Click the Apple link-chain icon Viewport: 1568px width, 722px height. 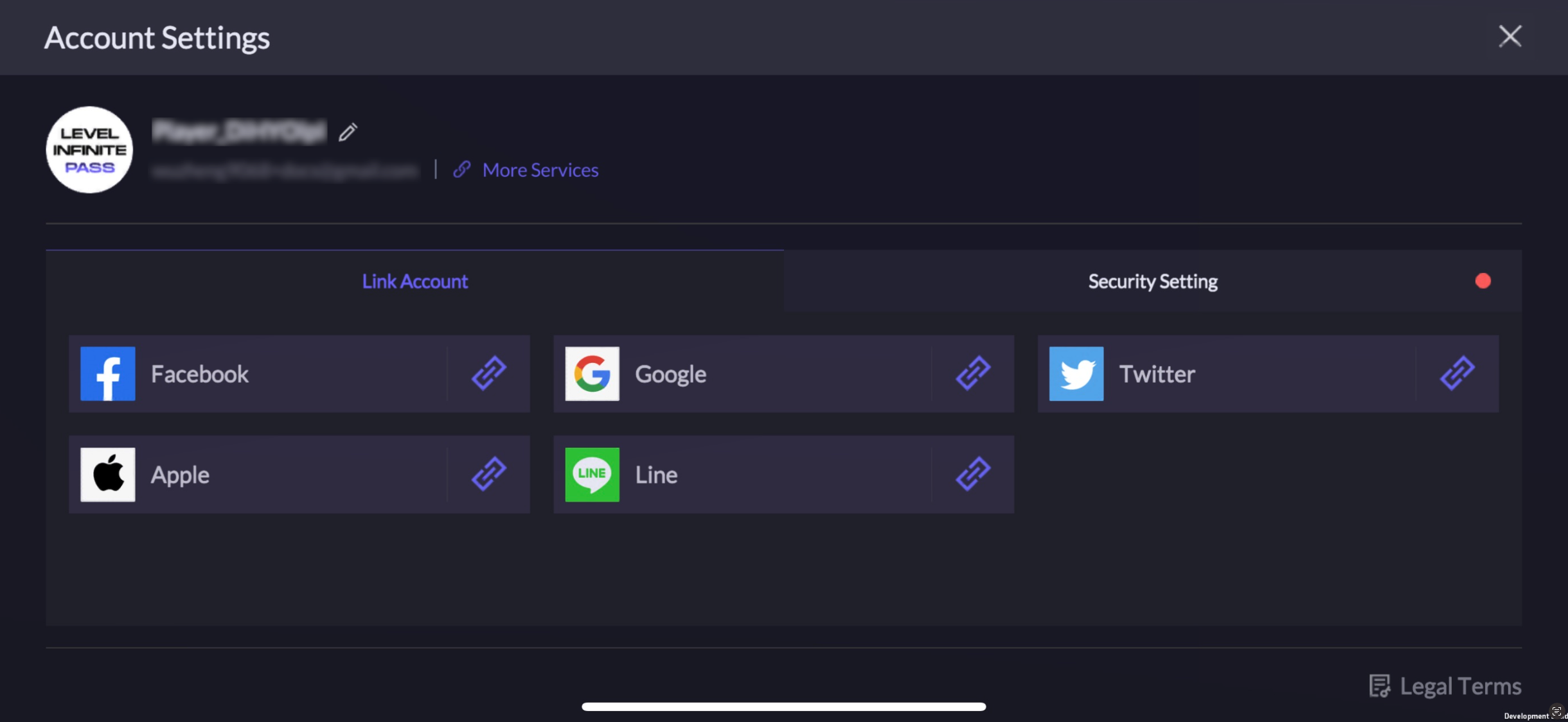(x=489, y=474)
